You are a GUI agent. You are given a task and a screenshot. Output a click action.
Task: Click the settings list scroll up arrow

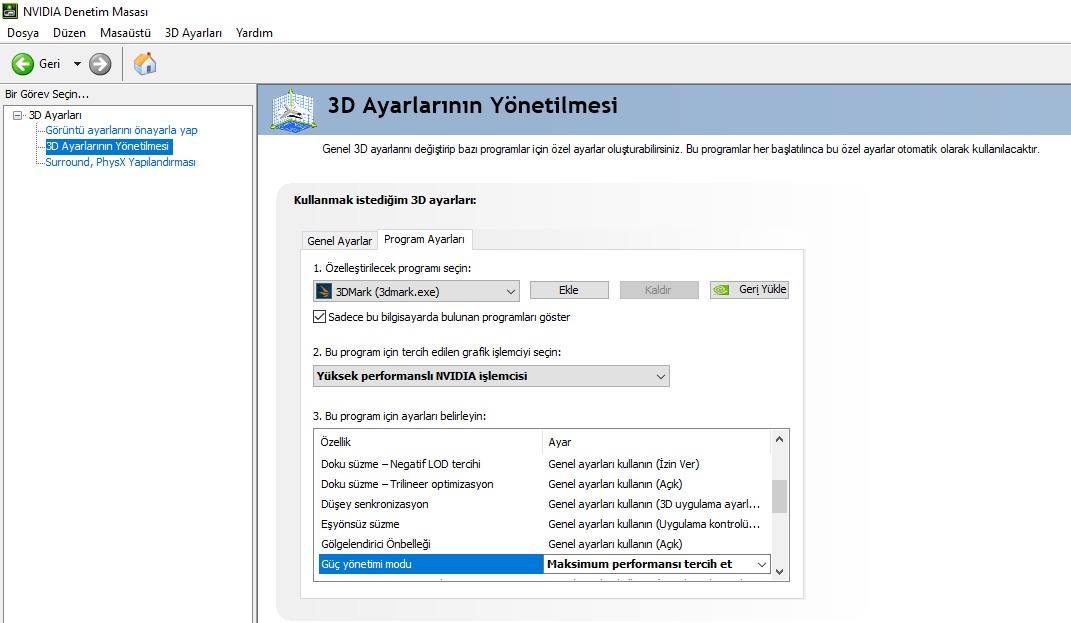coord(779,440)
